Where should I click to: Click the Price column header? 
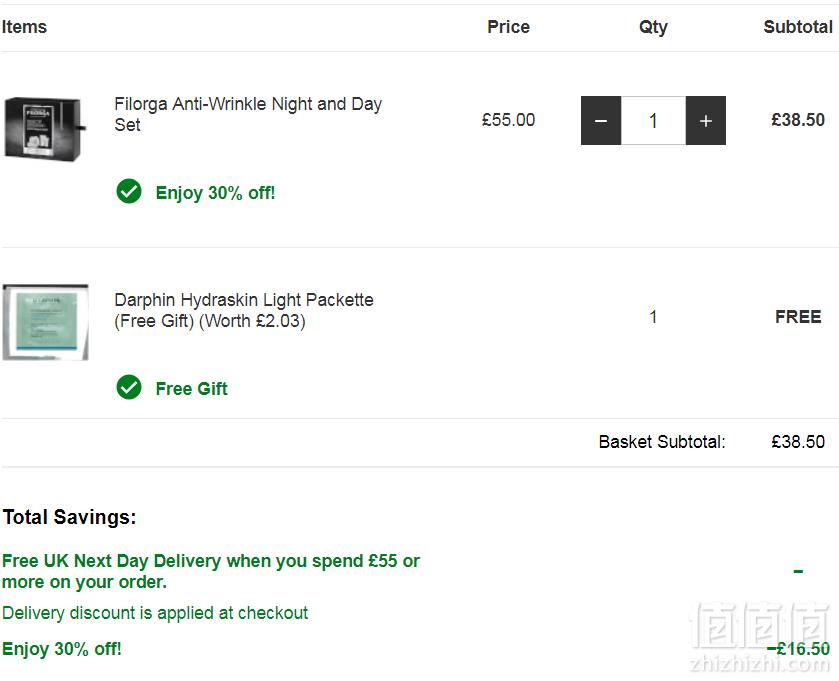(508, 27)
